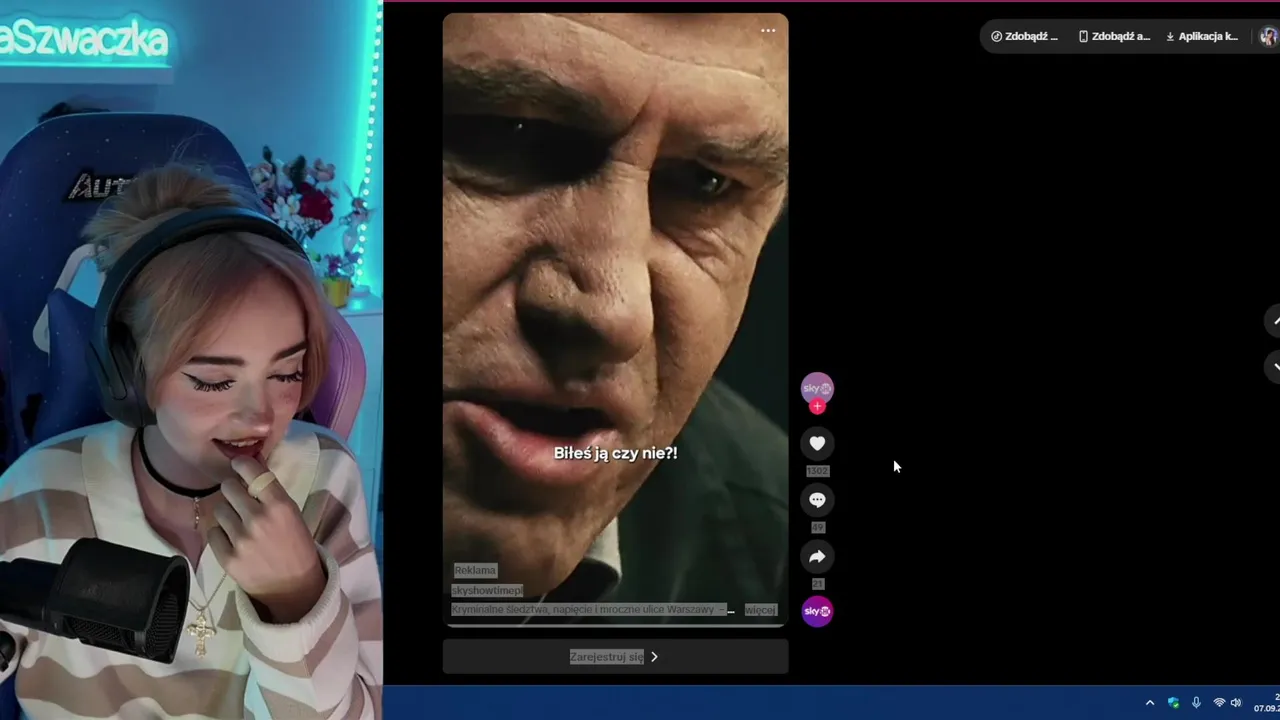Like the video with the heart icon
The width and height of the screenshot is (1280, 720).
pos(817,443)
